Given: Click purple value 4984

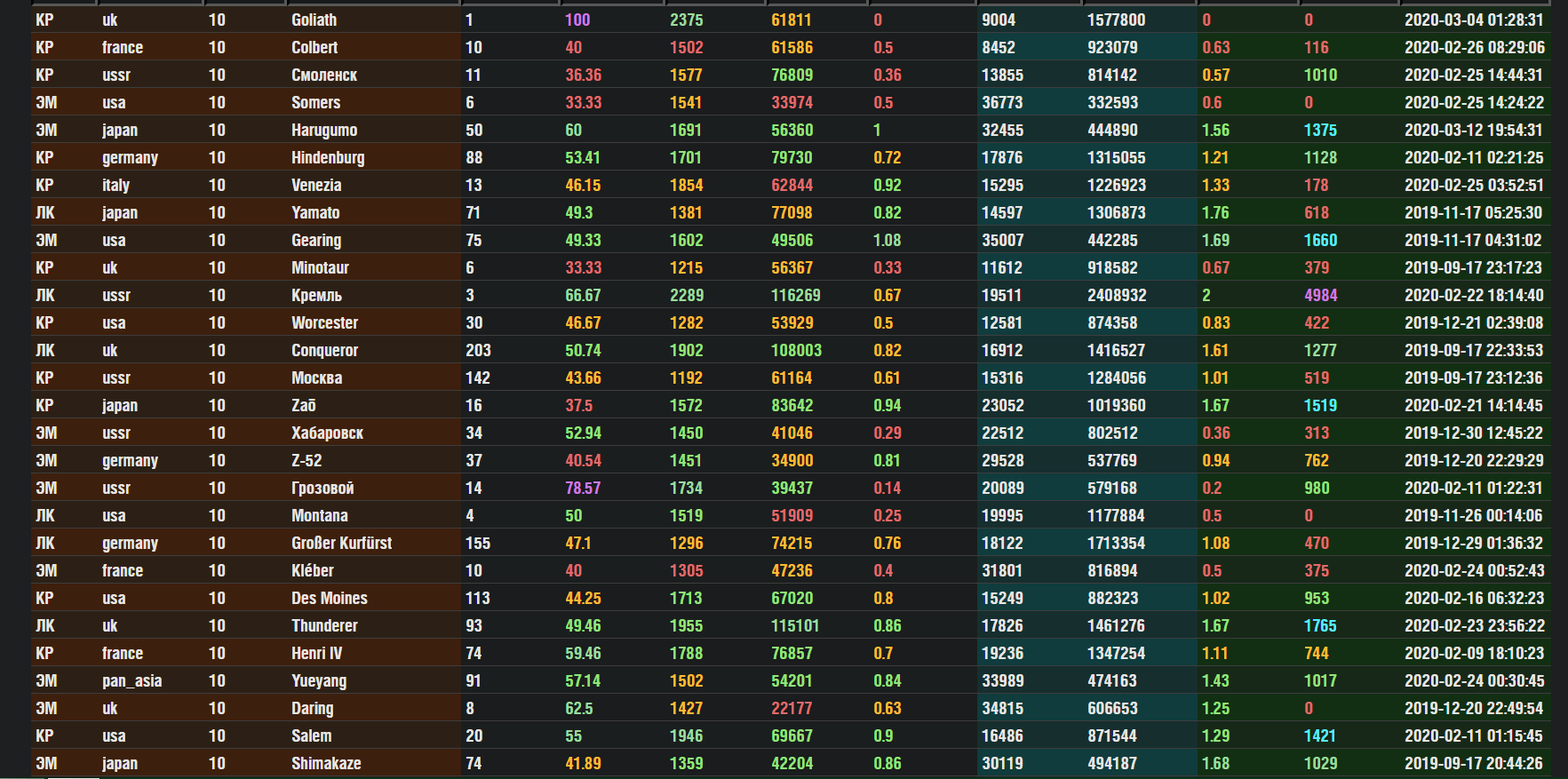Looking at the screenshot, I should point(1321,295).
